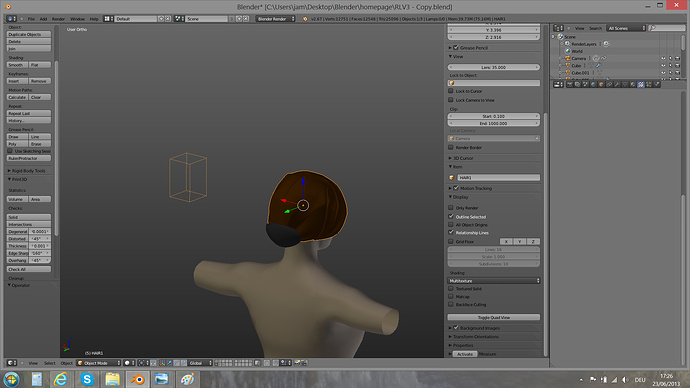The image size is (690, 388).
Task: Toggle the Render Border checkbox
Action: click(451, 147)
